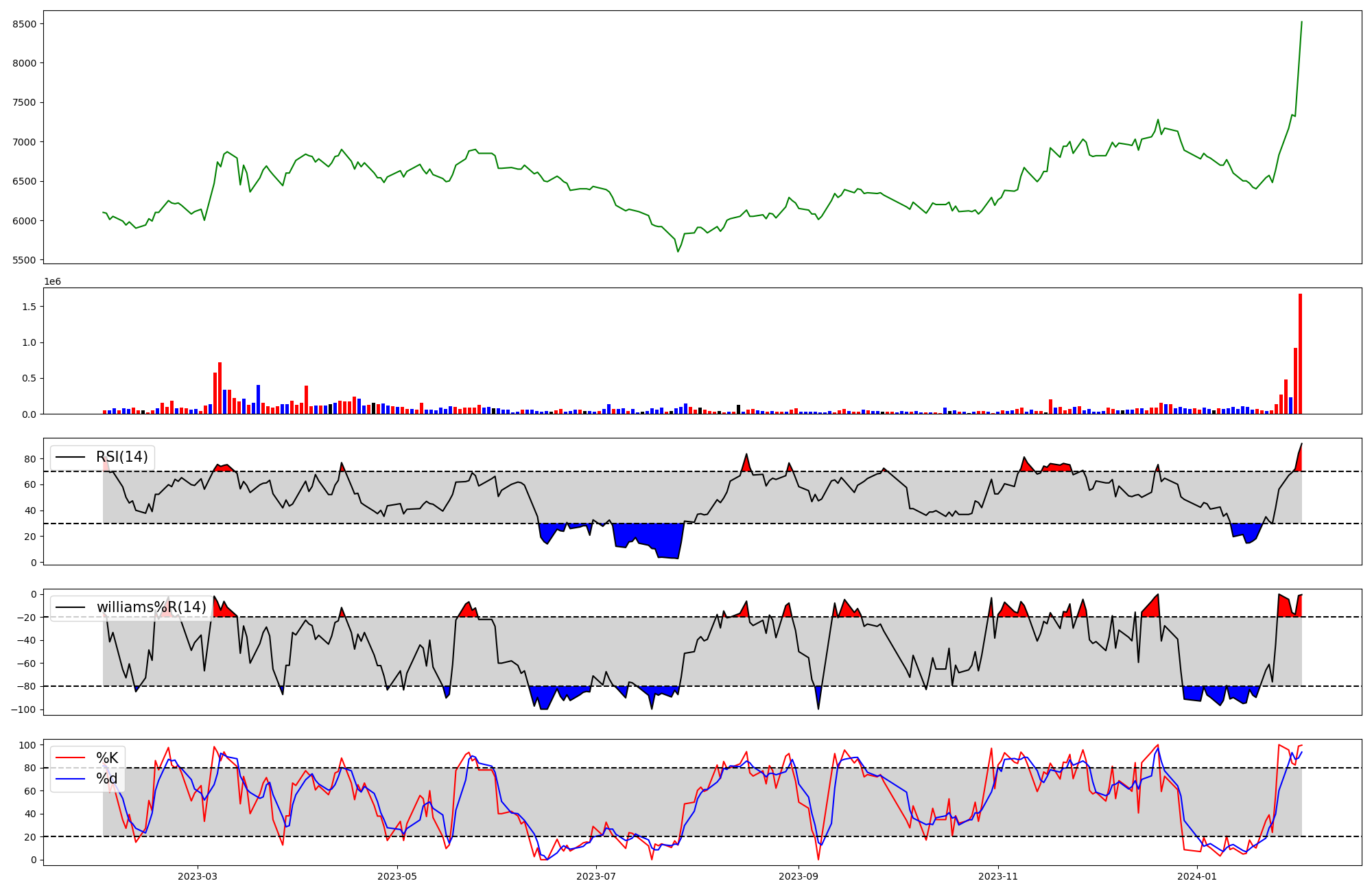The height and width of the screenshot is (892, 1372).
Task: Click the 1.5 volume axis tick label
Action: coord(29,307)
